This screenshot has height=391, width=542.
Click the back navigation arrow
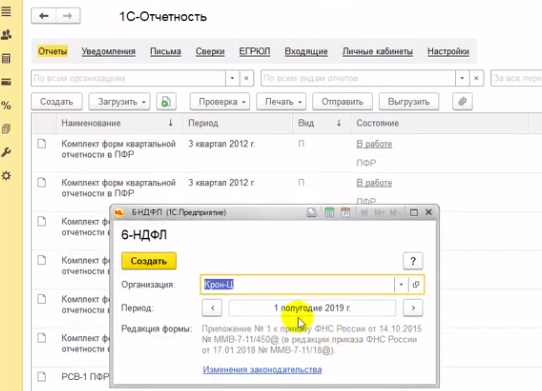[44, 16]
